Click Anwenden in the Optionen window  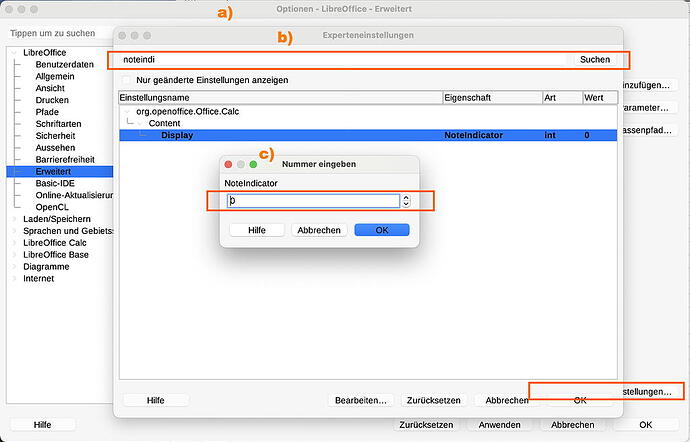499,425
